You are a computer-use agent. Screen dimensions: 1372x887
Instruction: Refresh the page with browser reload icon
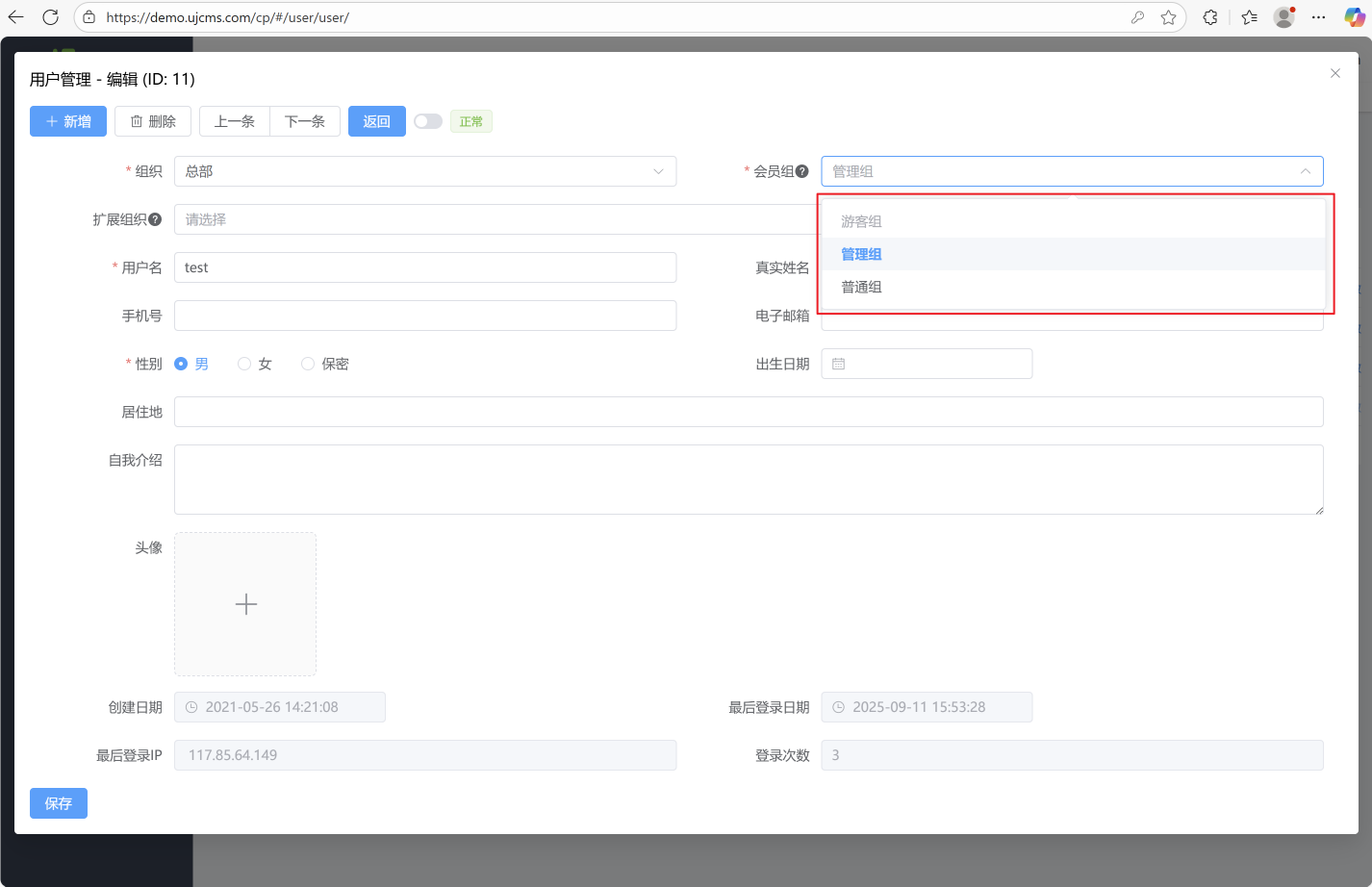51,17
